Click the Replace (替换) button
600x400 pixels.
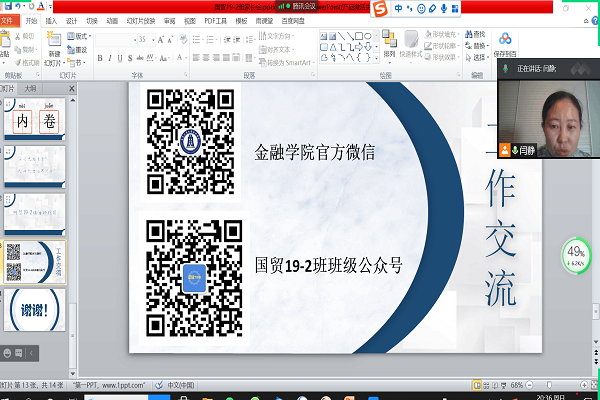tap(476, 46)
